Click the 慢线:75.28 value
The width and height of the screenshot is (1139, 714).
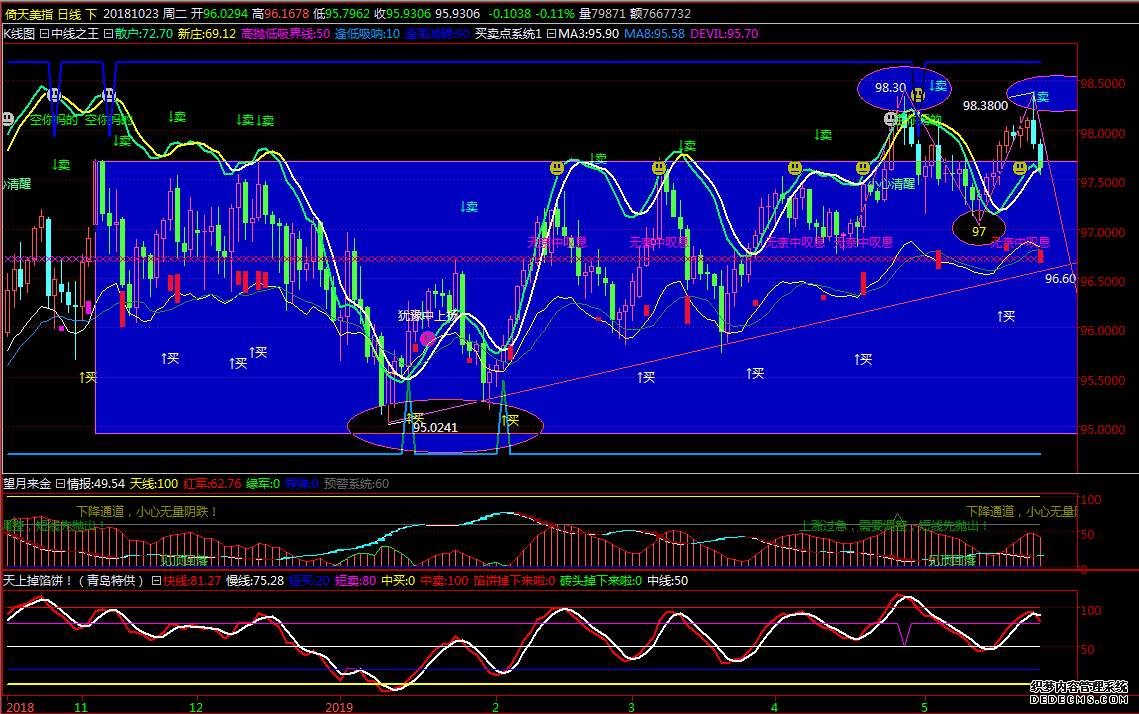click(x=255, y=580)
